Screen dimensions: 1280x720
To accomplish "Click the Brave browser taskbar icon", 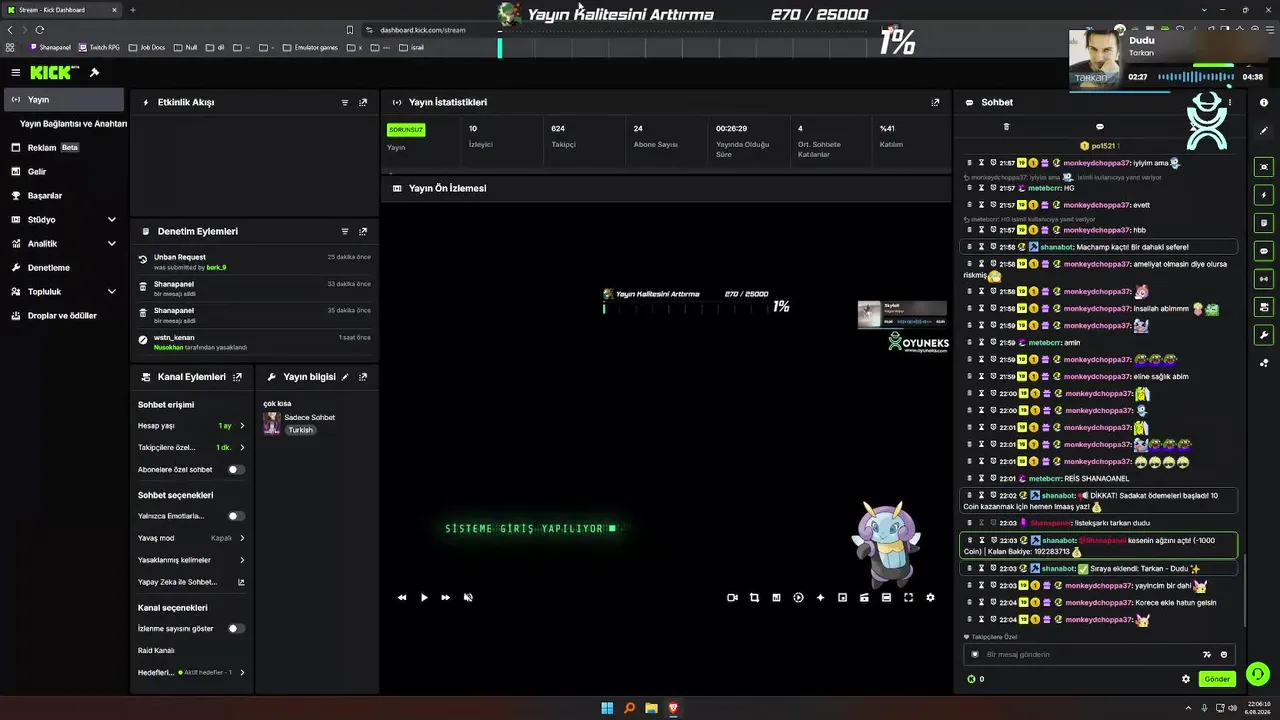I will (673, 708).
